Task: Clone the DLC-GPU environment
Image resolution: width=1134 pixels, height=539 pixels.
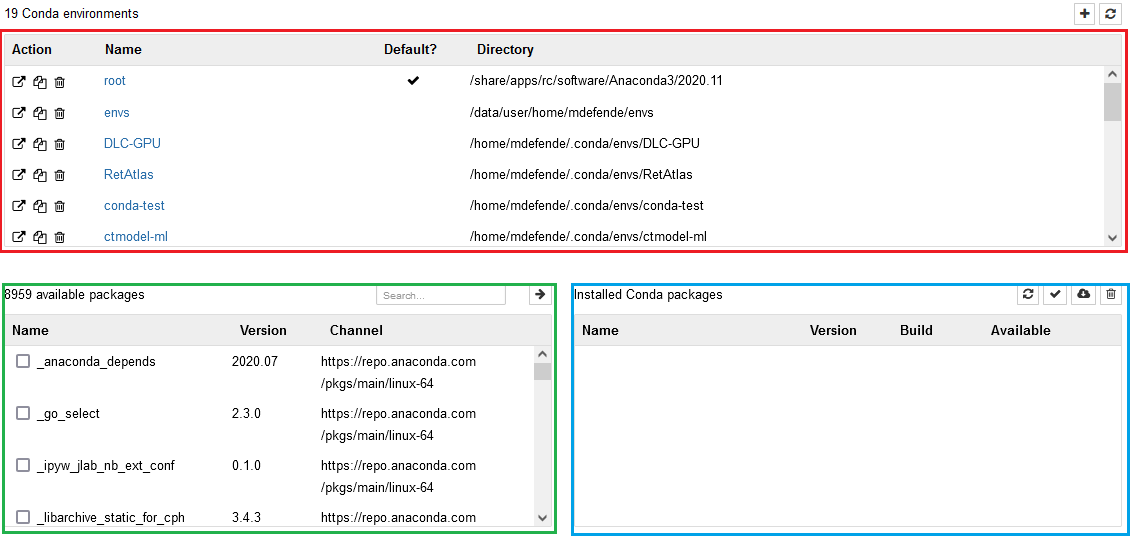Action: (40, 144)
